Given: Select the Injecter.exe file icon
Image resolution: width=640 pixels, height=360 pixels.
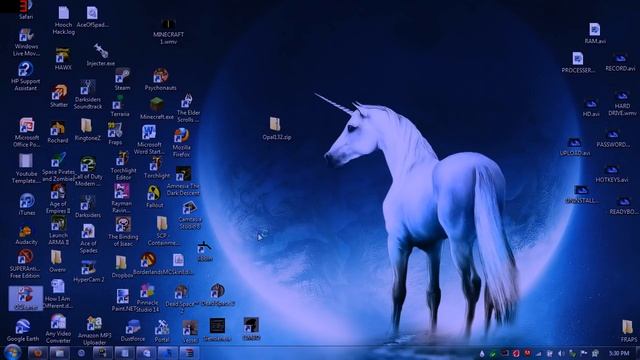Looking at the screenshot, I should click(100, 55).
